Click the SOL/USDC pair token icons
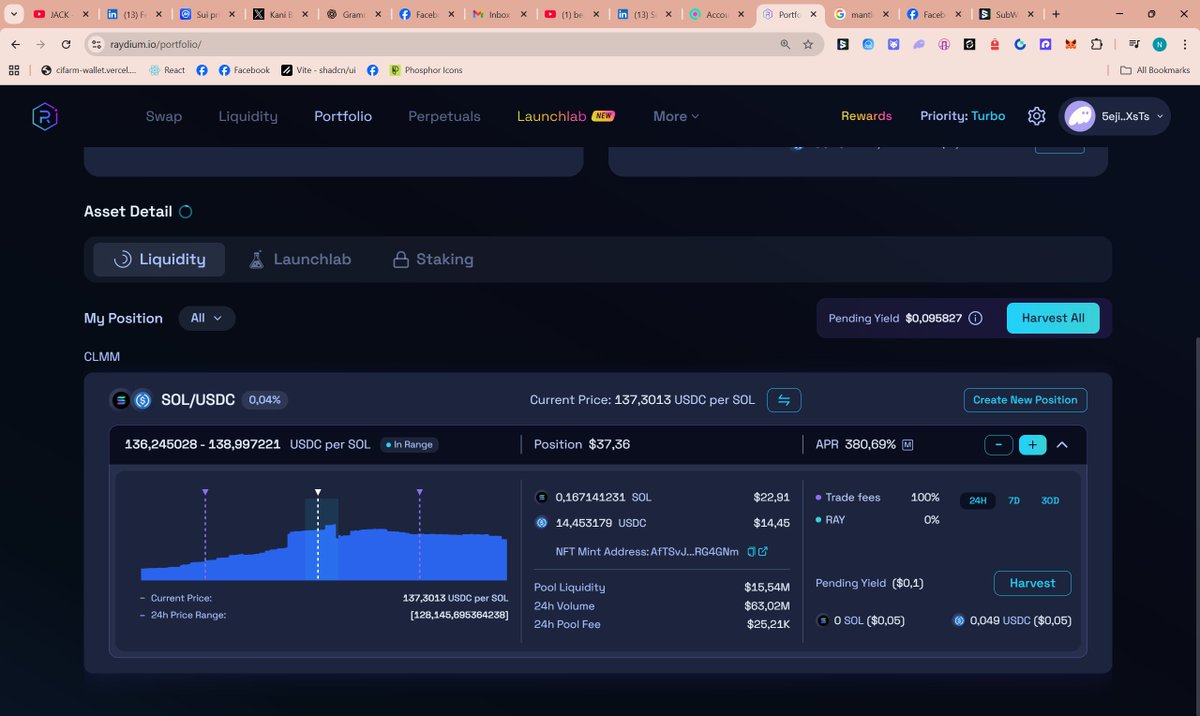The height and width of the screenshot is (716, 1200). 131,400
